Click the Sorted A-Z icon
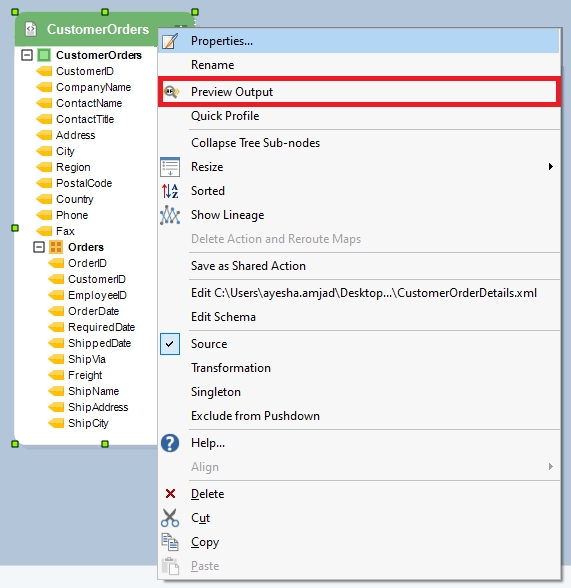 pos(170,191)
